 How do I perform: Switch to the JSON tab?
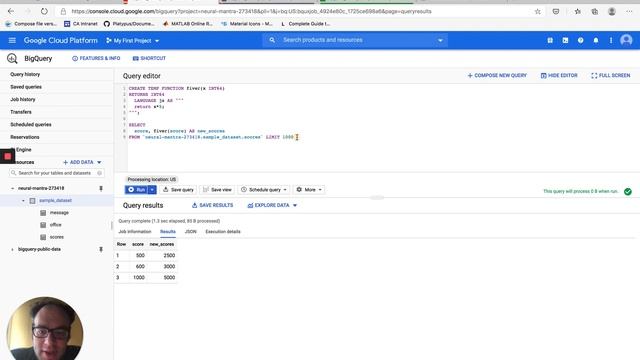[190, 231]
